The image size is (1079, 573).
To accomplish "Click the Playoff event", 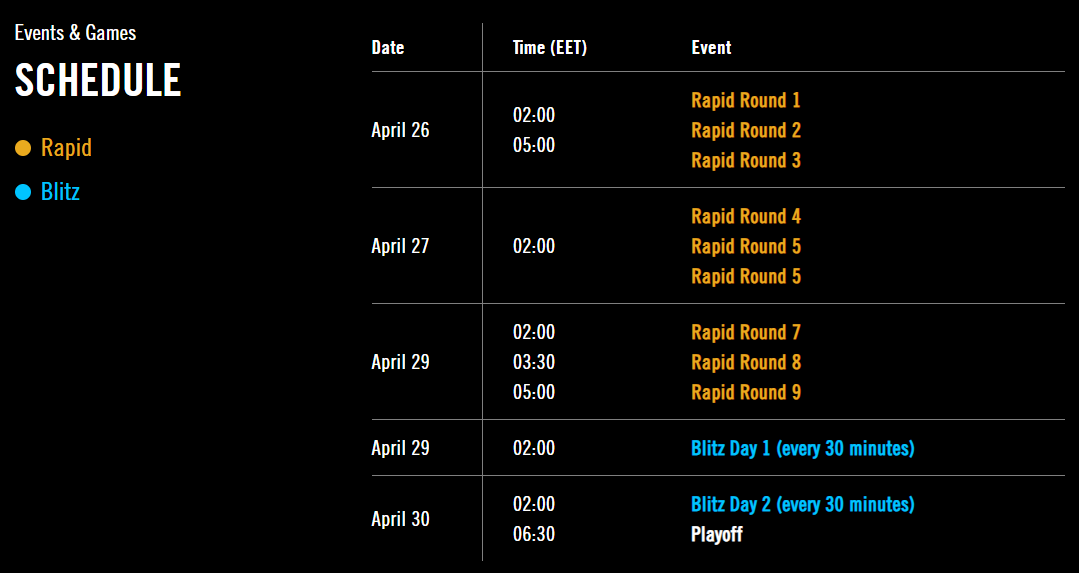I will point(716,534).
